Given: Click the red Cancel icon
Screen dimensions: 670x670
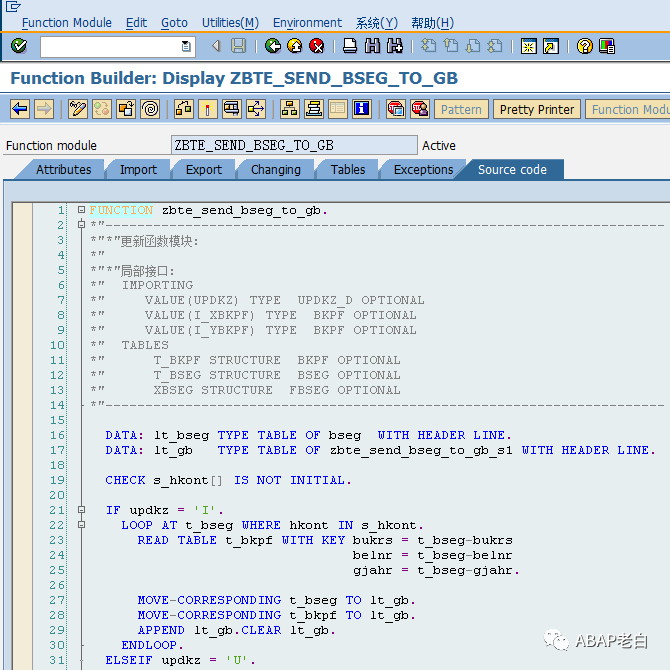Looking at the screenshot, I should coord(317,46).
